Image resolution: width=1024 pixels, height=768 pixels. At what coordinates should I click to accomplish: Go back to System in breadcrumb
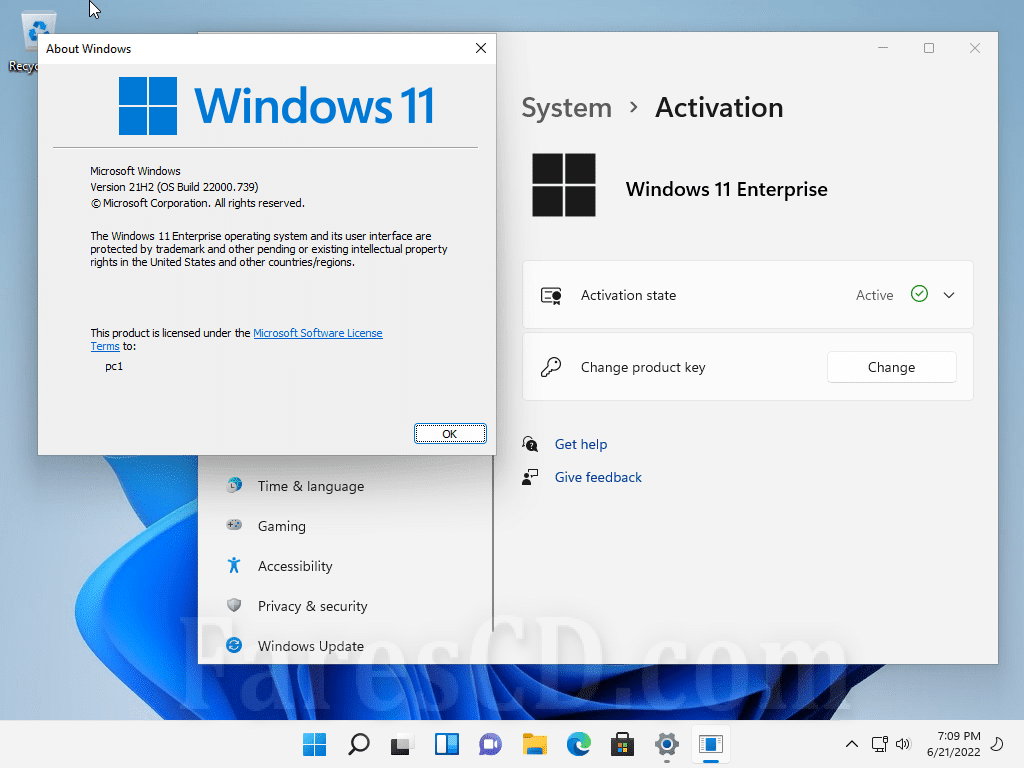click(566, 108)
